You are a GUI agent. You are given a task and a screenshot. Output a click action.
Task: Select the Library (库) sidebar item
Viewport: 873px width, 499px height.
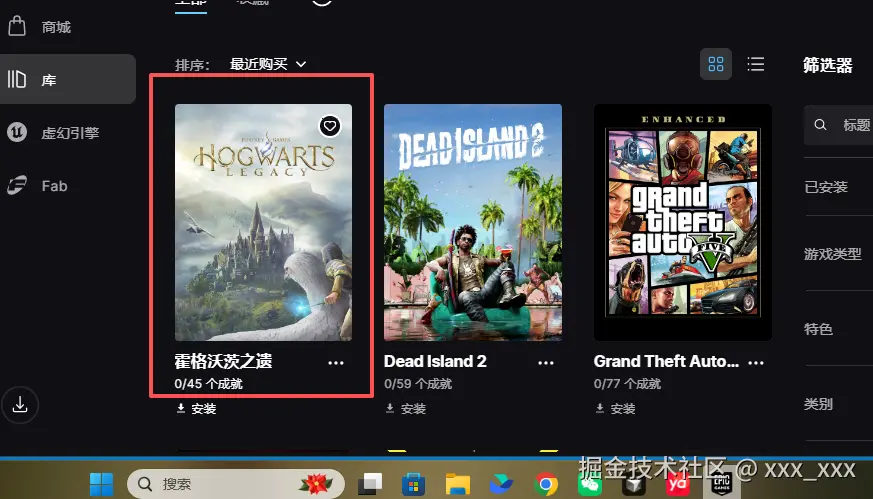click(x=48, y=80)
